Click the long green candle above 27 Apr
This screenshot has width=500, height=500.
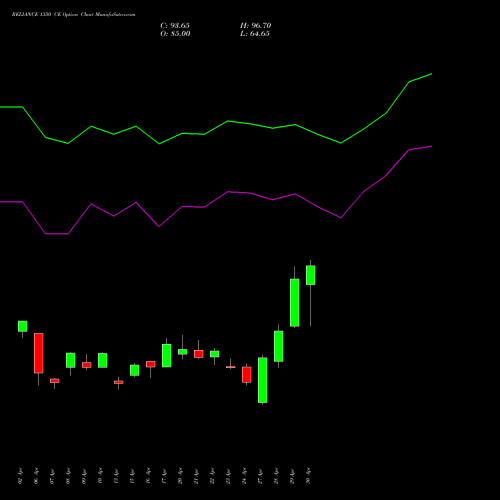coord(263,380)
